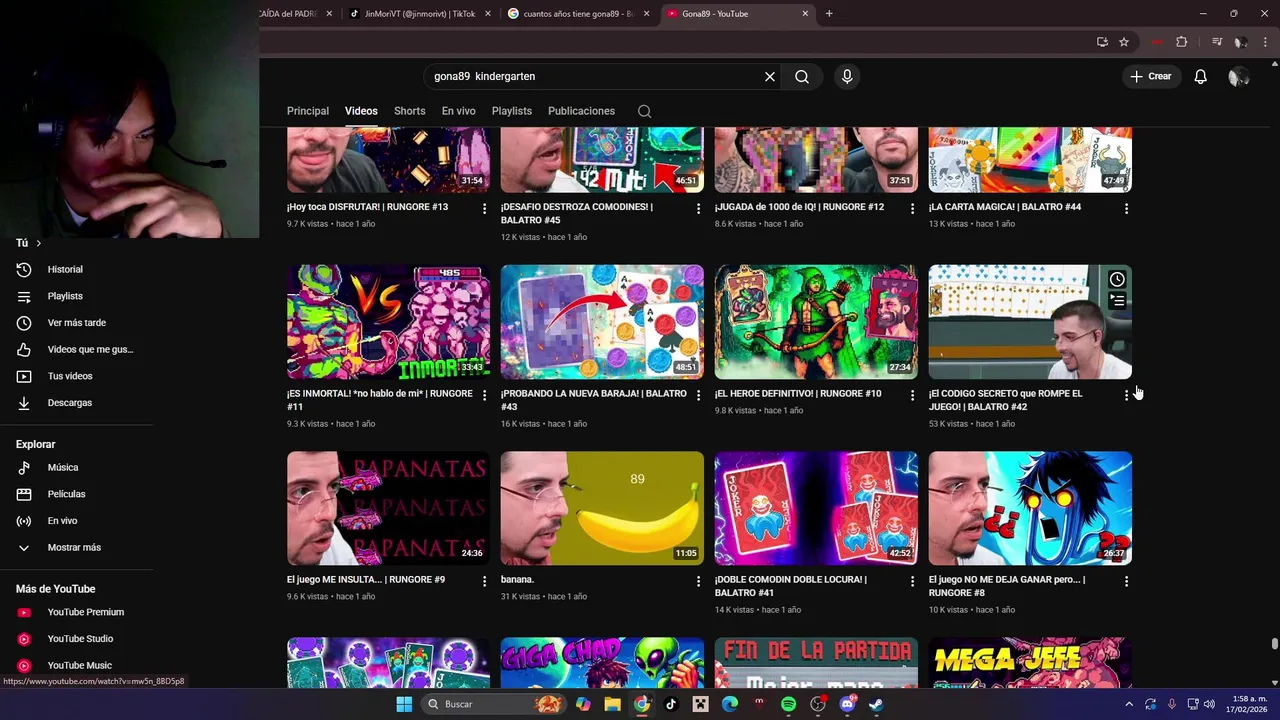The height and width of the screenshot is (720, 1280).
Task: Open ¡DOBLE COMODIN DOBLE LOCURA! BALATRO #41 title
Action: coord(791,586)
